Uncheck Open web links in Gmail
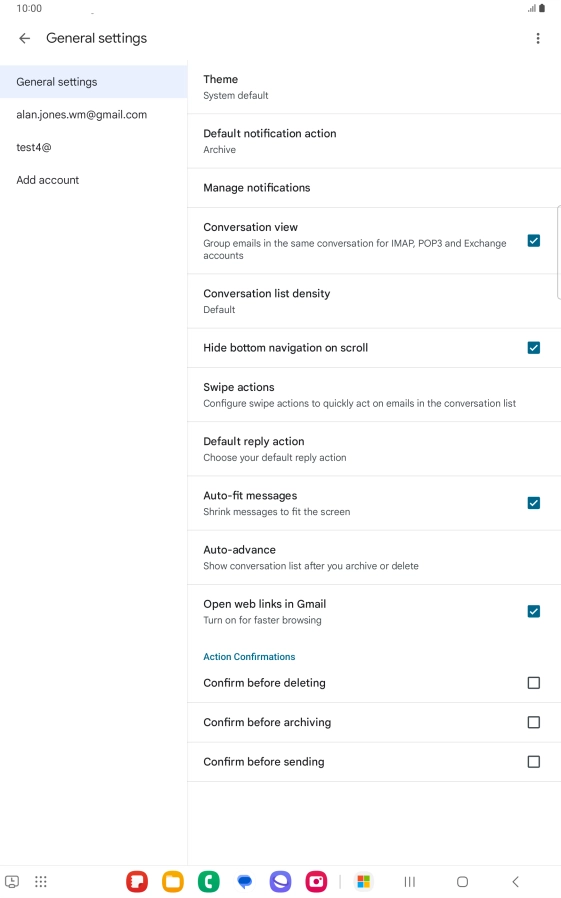This screenshot has height=898, width=561. (x=534, y=611)
